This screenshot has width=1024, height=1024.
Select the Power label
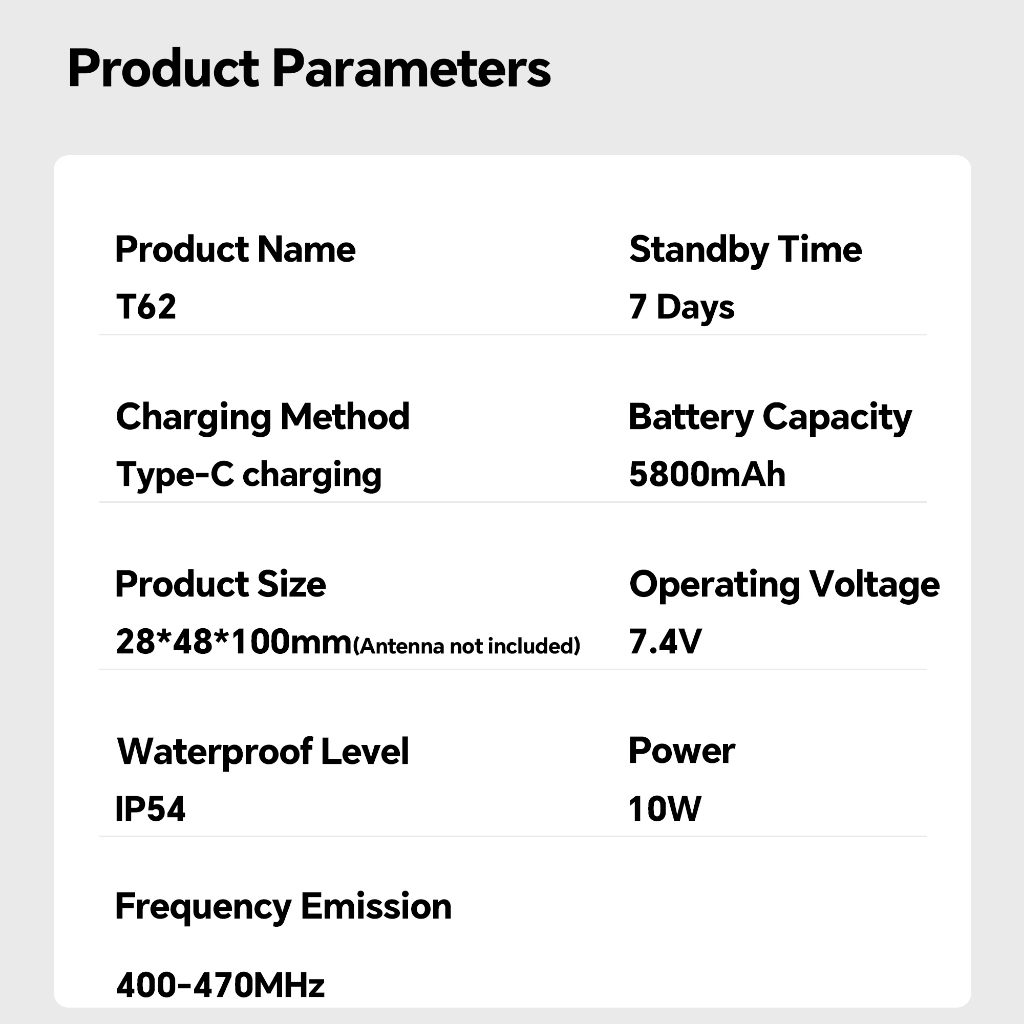[681, 751]
